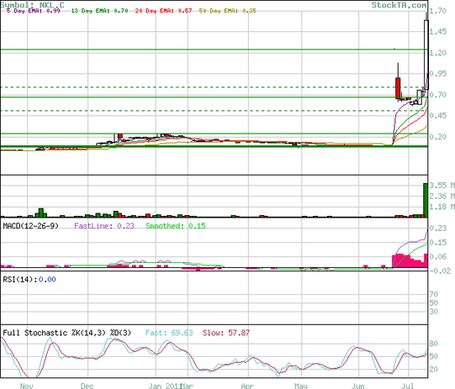Click the Apr date axis label
The image size is (455, 389).
pos(247,386)
